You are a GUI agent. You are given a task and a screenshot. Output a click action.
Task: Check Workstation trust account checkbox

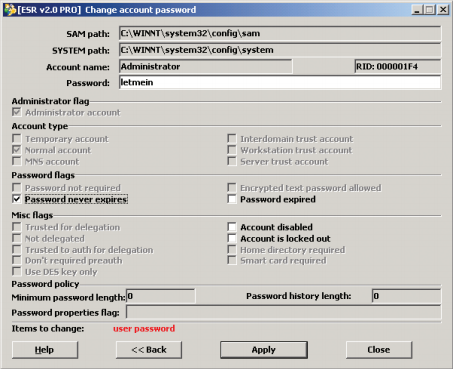click(232, 150)
